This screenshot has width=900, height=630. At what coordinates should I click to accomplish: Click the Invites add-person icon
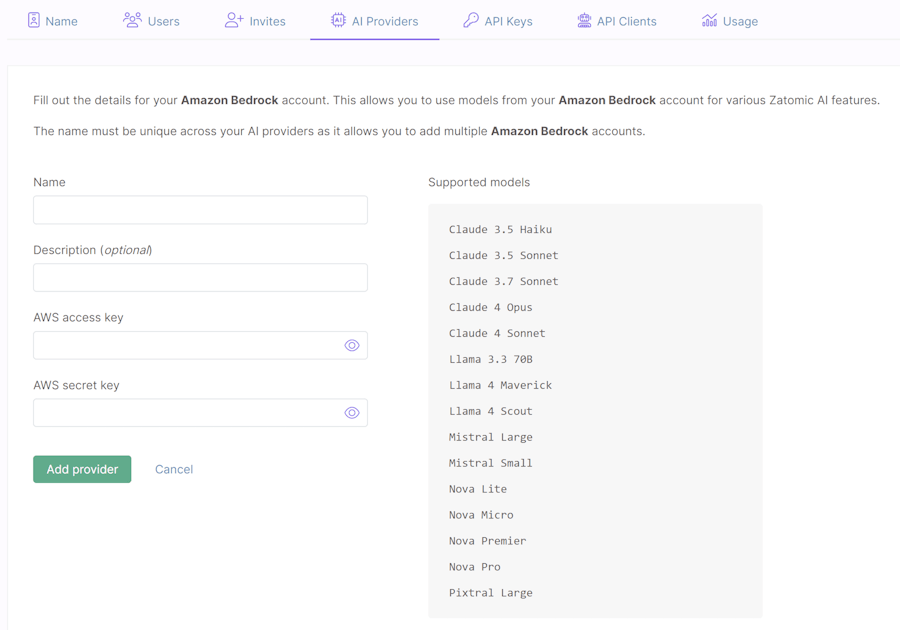[x=234, y=20]
